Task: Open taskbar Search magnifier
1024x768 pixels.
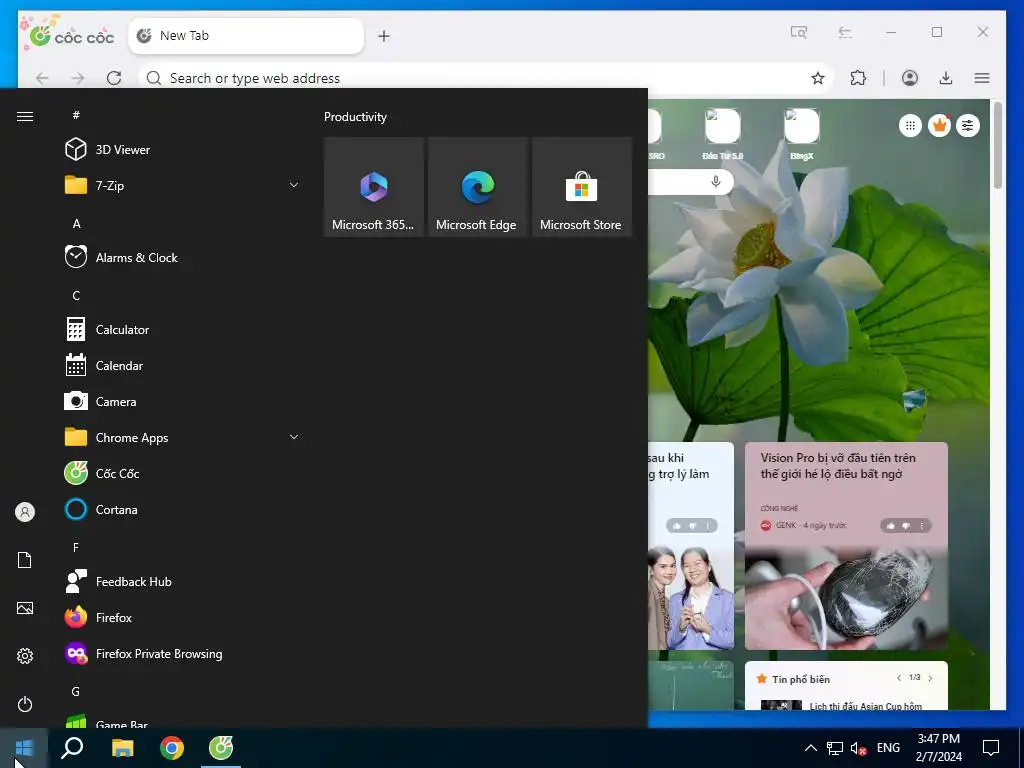Action: [72, 748]
